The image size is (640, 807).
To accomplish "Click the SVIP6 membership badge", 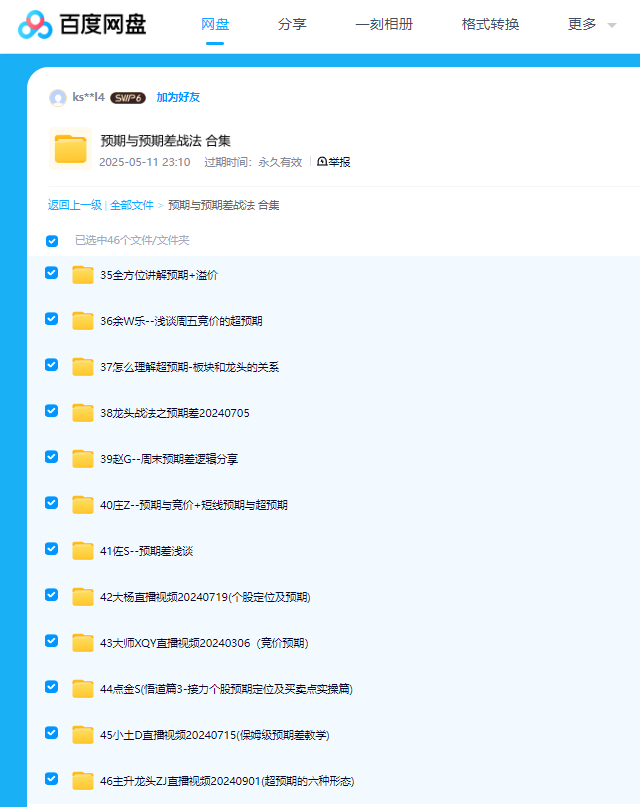I will [128, 98].
